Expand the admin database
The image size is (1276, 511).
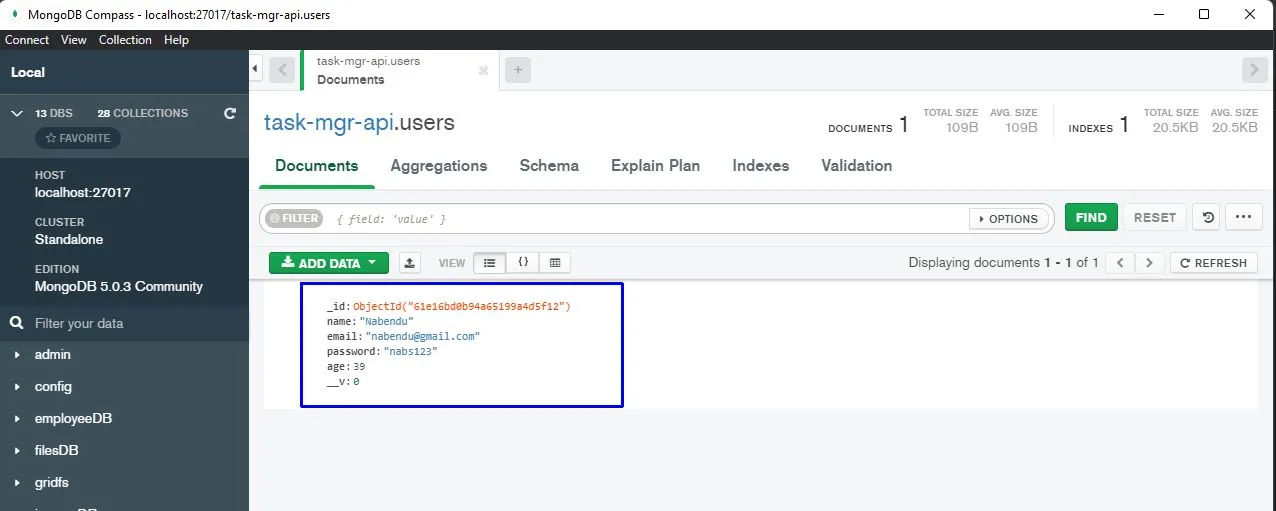tap(17, 355)
